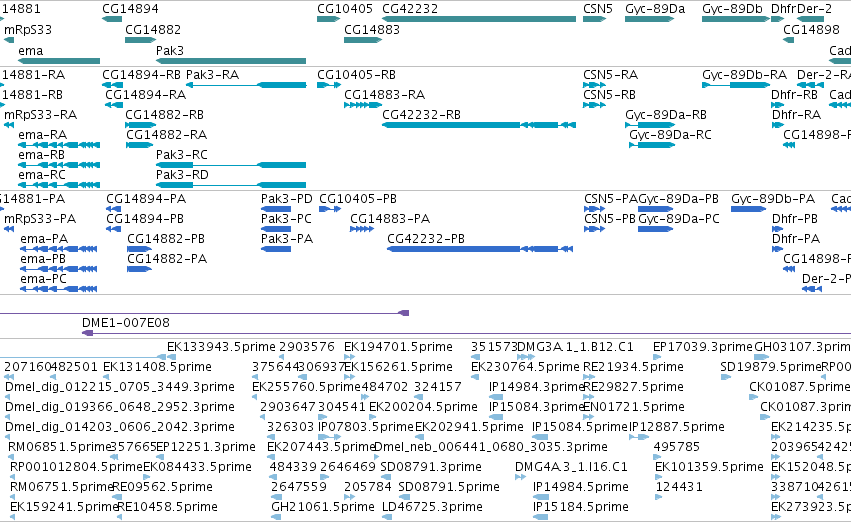Select the "CG14882-PB" protein label
Viewport: 851px width, 522px height.
click(x=166, y=239)
